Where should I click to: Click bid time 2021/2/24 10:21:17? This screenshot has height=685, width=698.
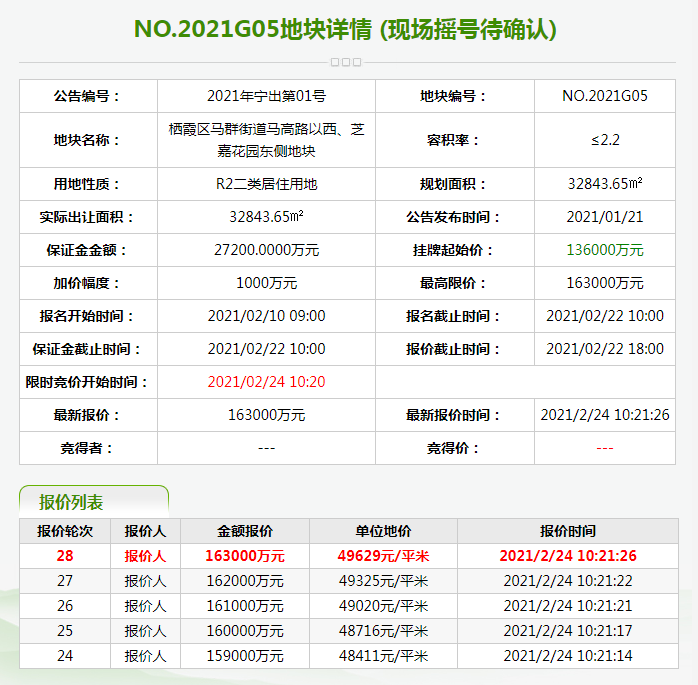coord(568,630)
